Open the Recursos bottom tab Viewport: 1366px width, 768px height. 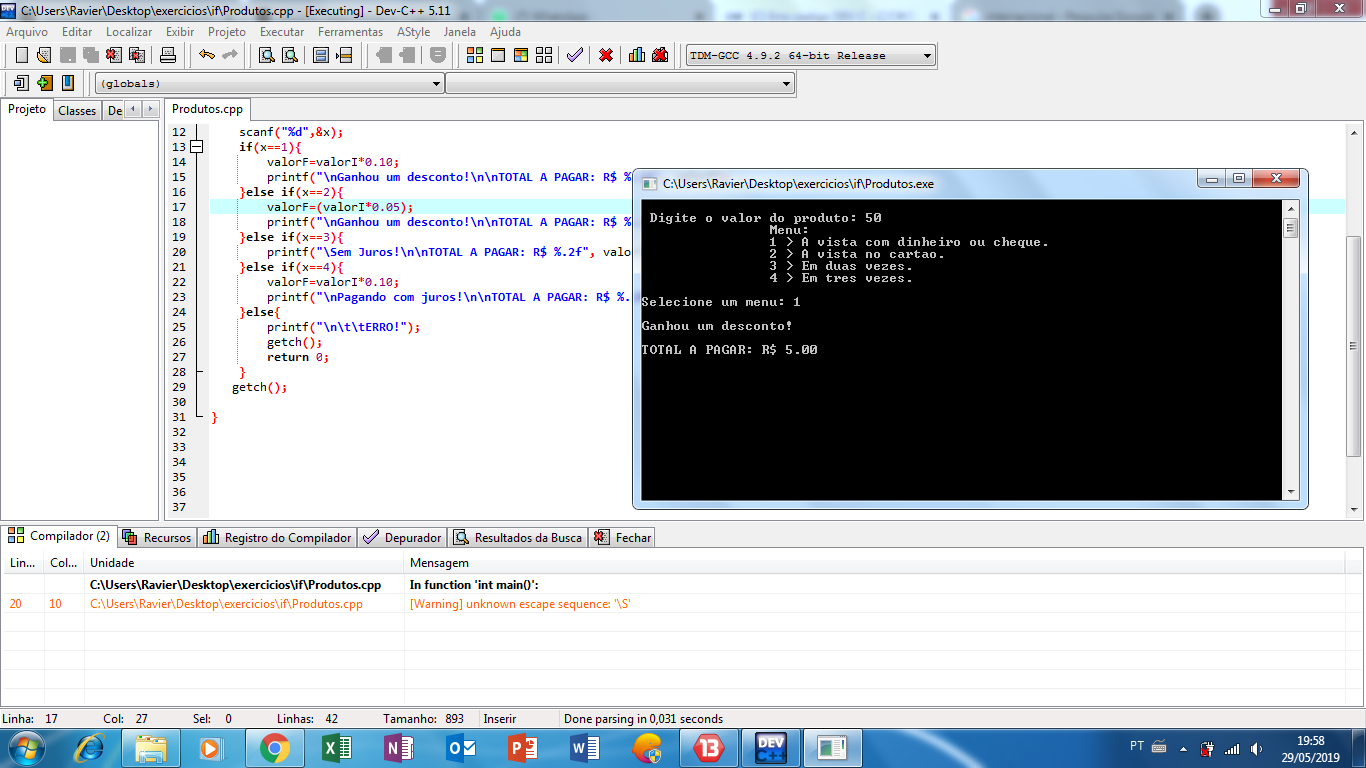click(x=157, y=537)
